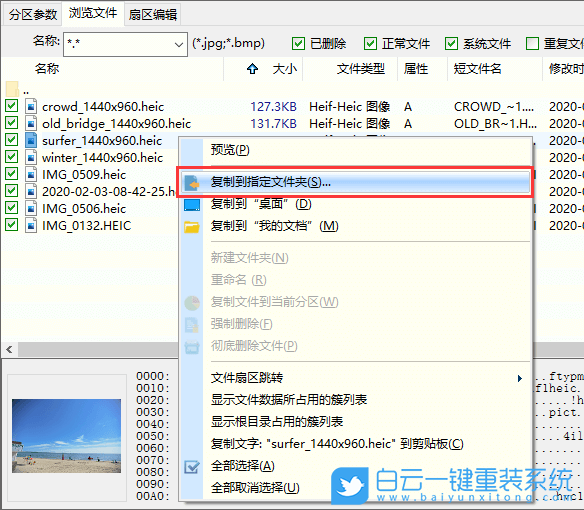Viewport: 584px width, 510px height.
Task: Click hex offset 0000: in sector view
Action: pyautogui.click(x=153, y=376)
